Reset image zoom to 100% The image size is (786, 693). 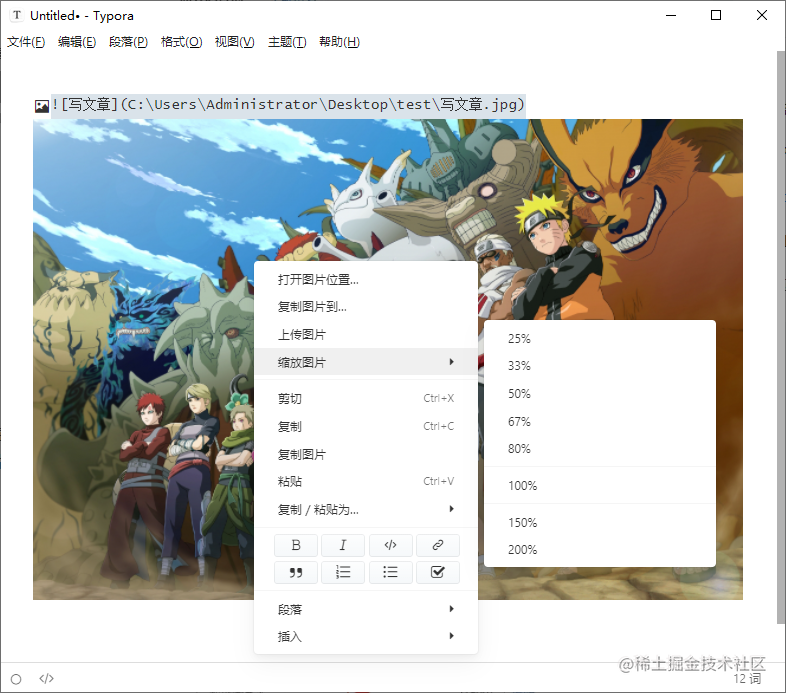pyautogui.click(x=600, y=485)
